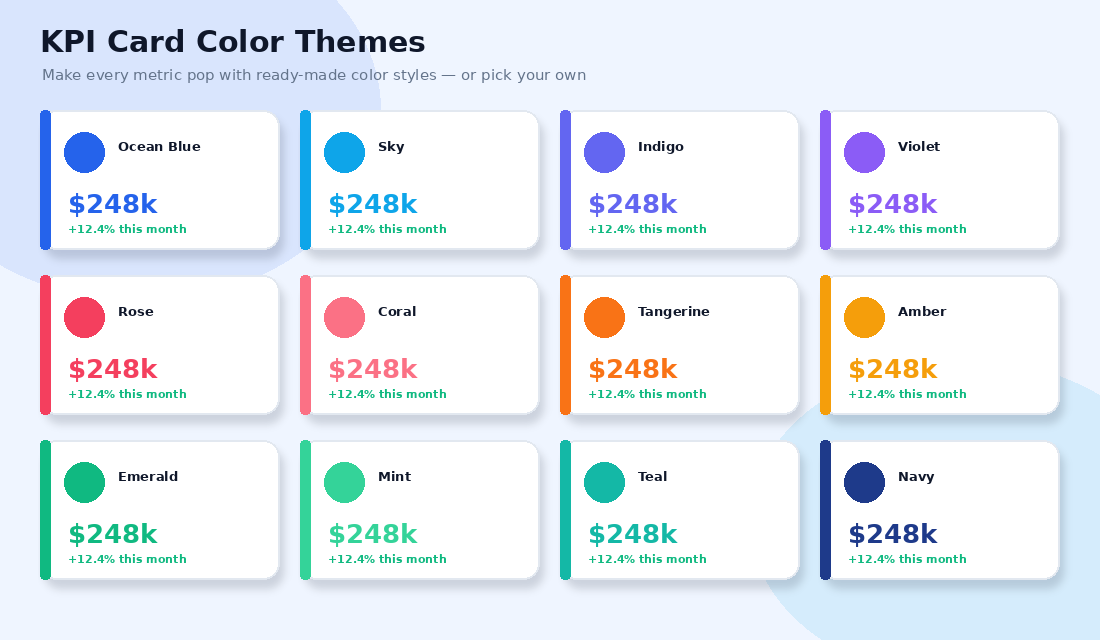Click the Ocean Blue theme name
Image resolution: width=1100 pixels, height=640 pixels.
159,147
